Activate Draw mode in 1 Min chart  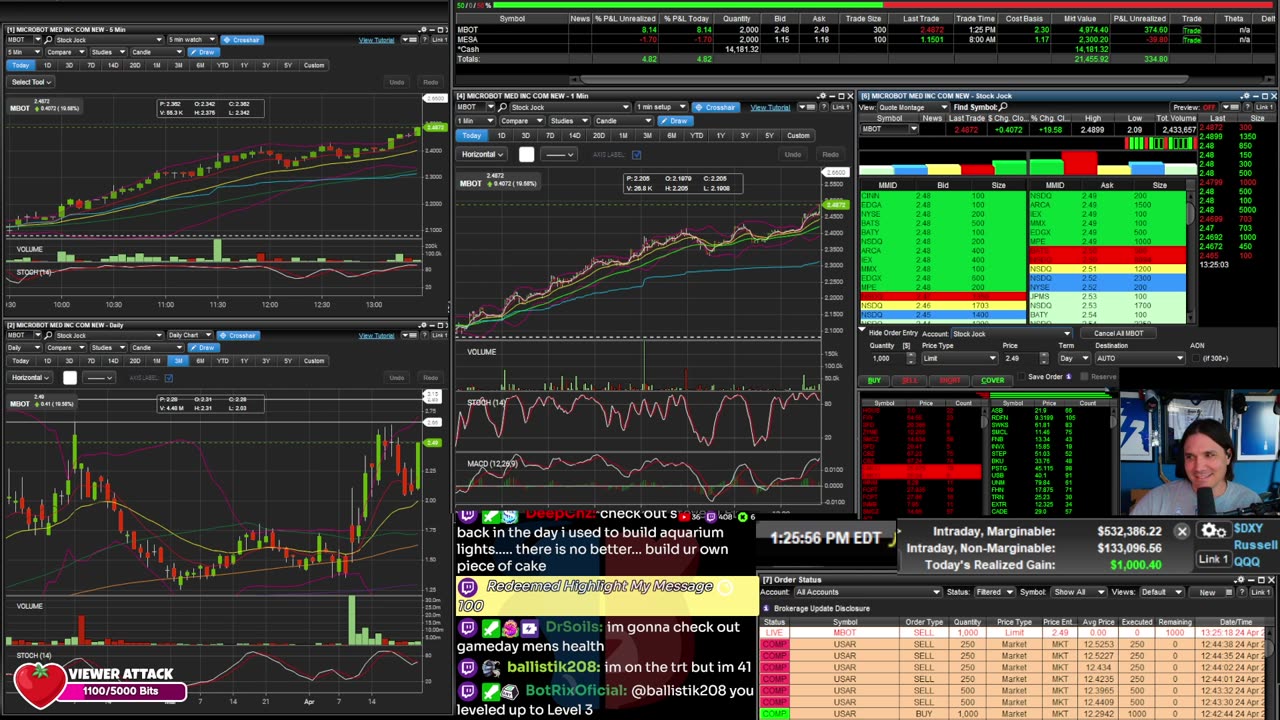pos(677,121)
